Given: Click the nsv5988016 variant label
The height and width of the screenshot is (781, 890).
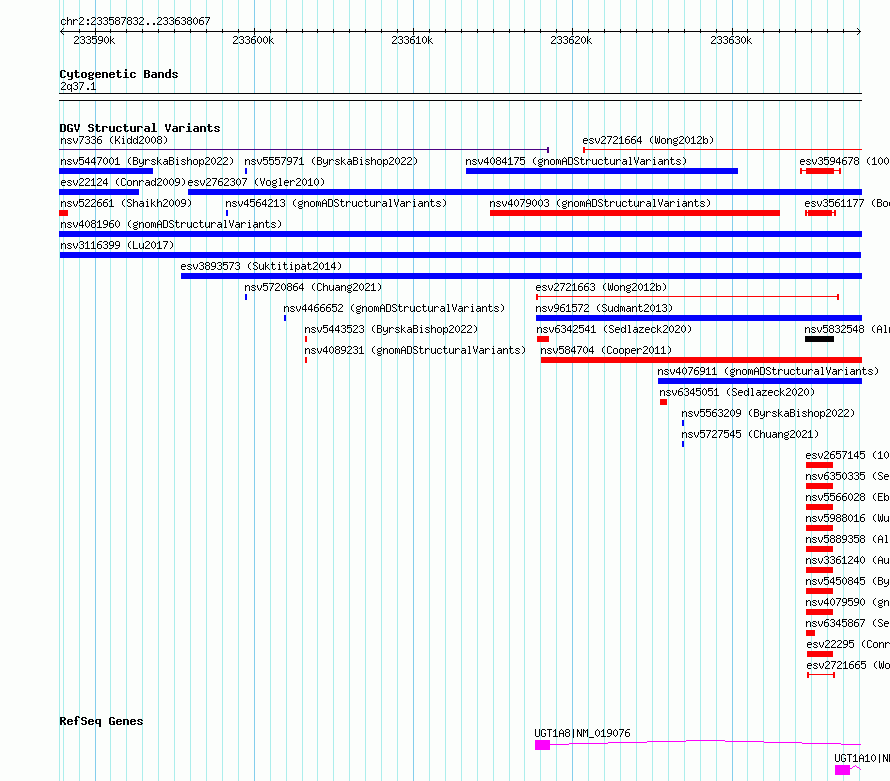Looking at the screenshot, I should tap(847, 518).
